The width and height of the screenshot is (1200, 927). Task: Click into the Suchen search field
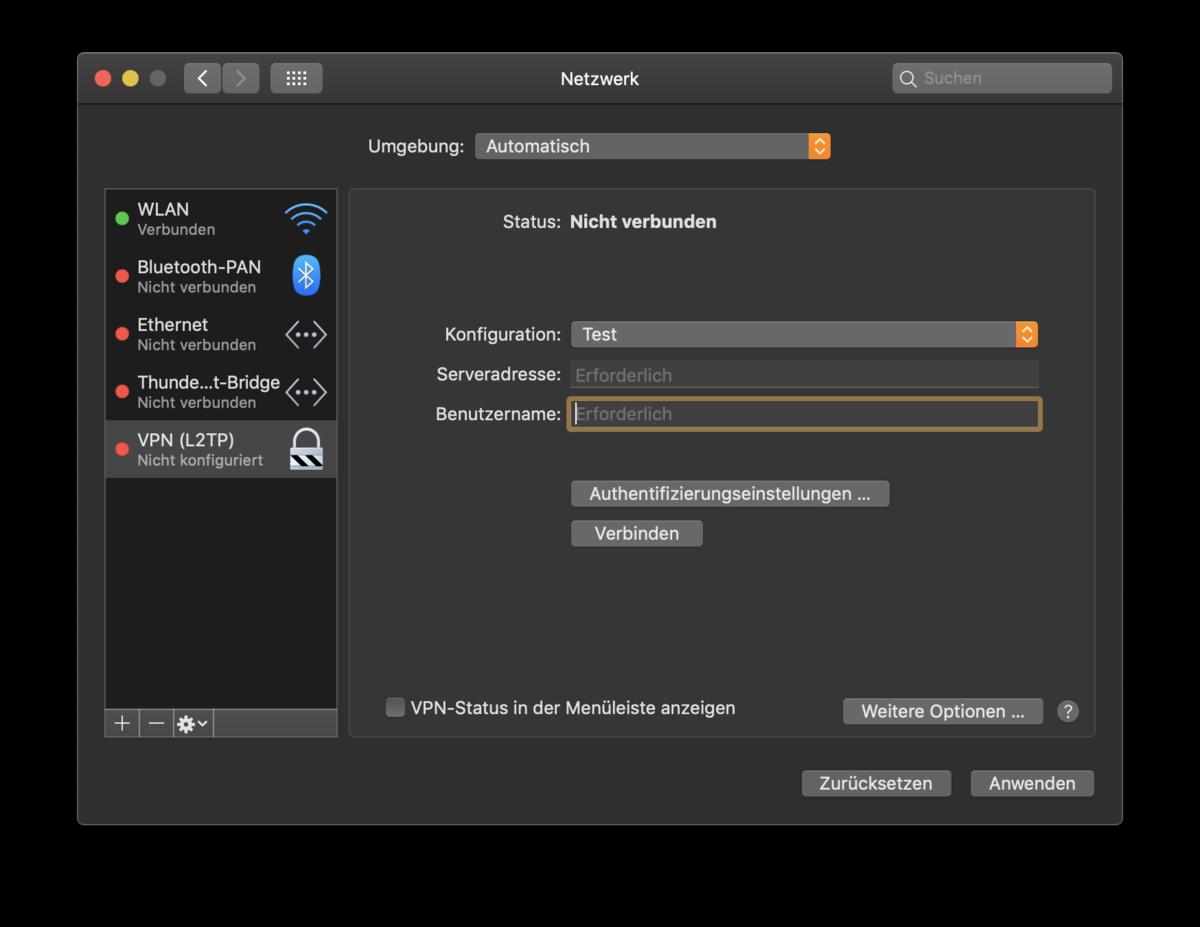1002,78
